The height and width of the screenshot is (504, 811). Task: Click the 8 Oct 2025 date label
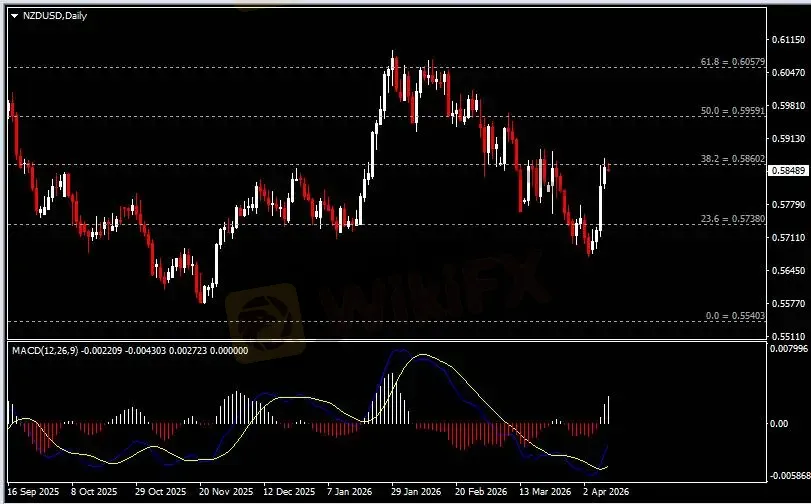[x=94, y=491]
